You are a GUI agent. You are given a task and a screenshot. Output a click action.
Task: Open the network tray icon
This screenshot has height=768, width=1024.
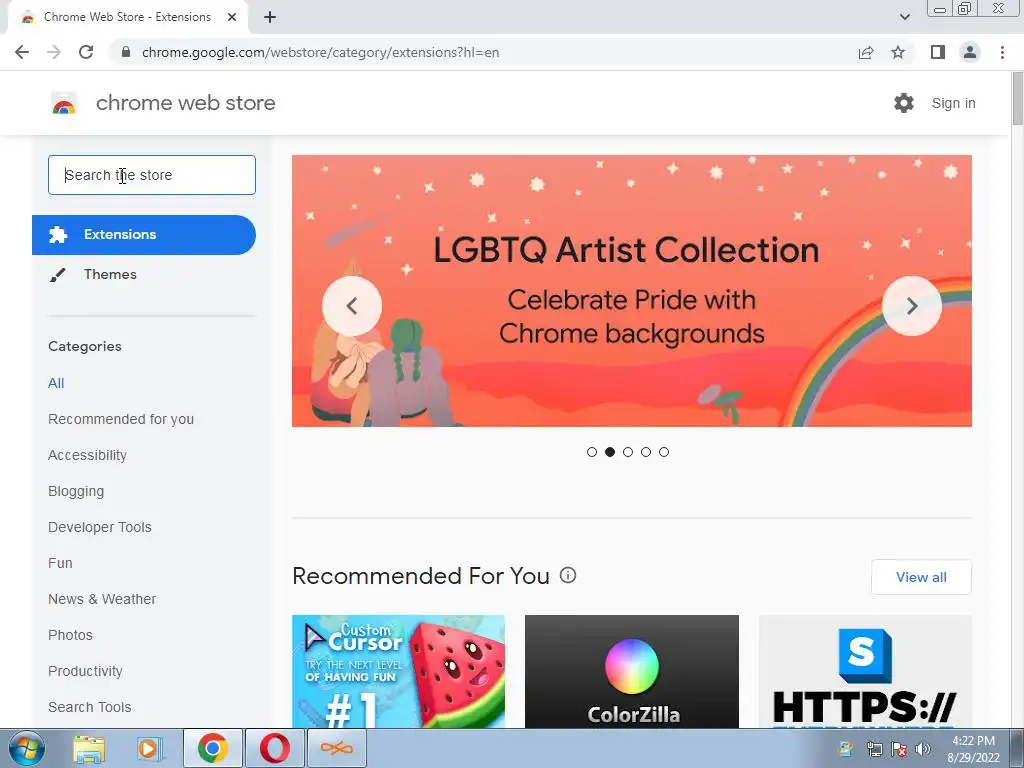click(874, 749)
